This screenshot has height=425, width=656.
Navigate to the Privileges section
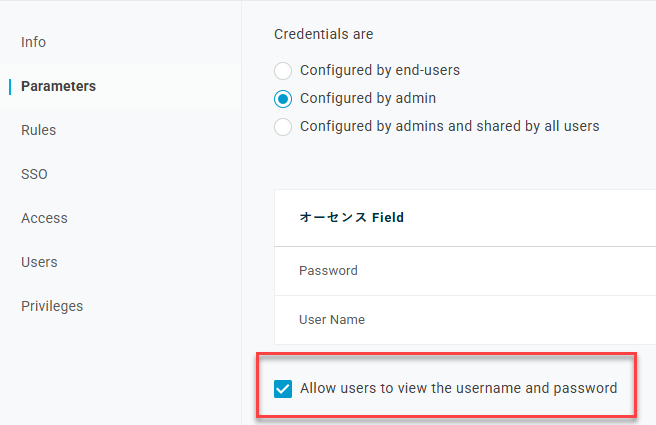[x=52, y=306]
